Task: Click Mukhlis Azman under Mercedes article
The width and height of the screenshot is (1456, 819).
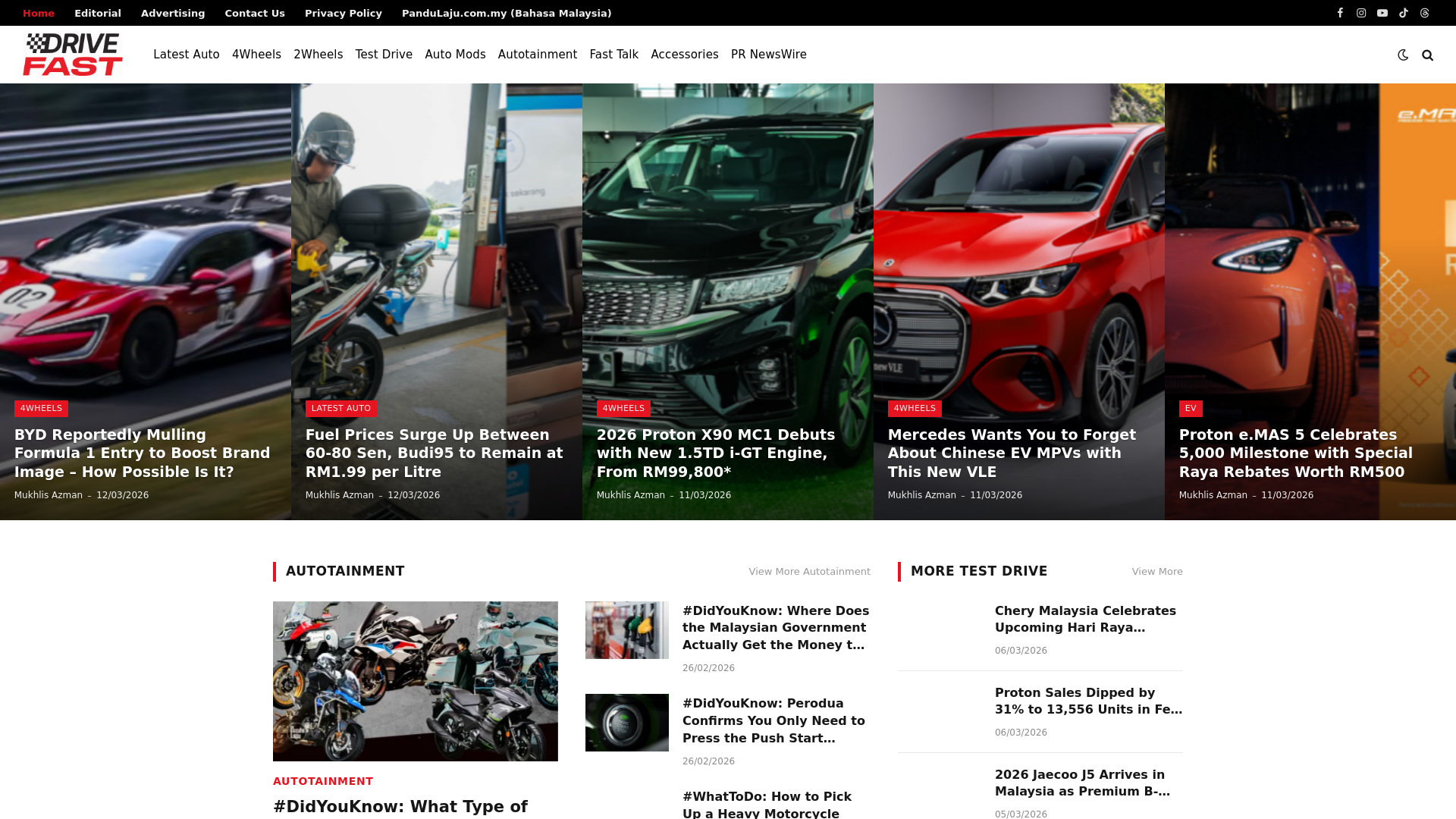Action: tap(922, 495)
